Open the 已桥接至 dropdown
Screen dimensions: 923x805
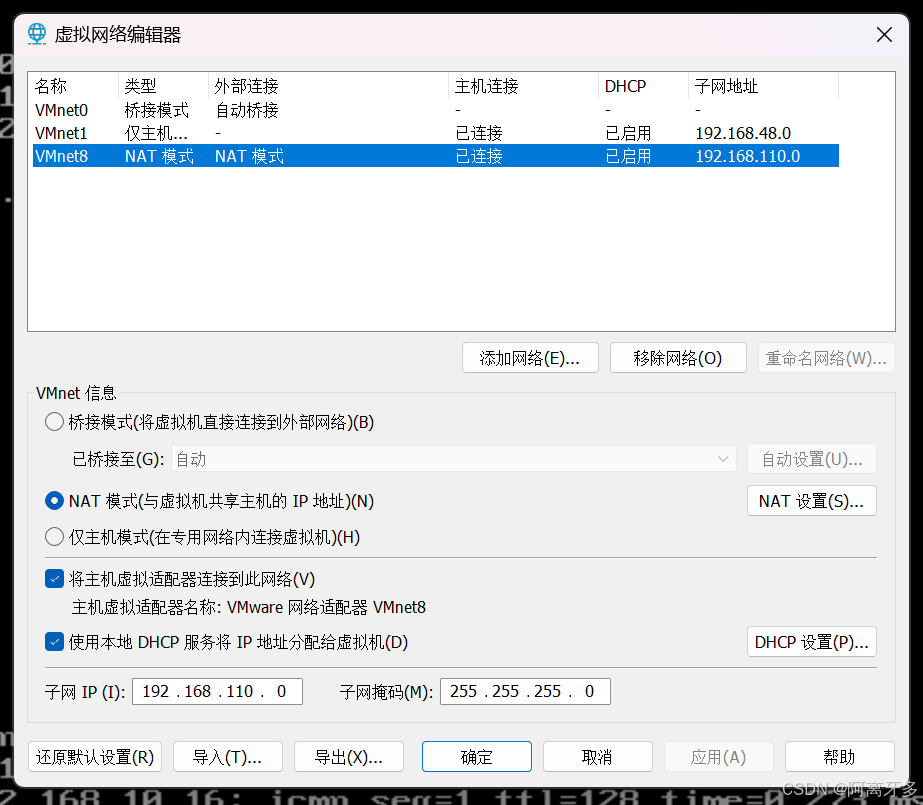tap(453, 459)
